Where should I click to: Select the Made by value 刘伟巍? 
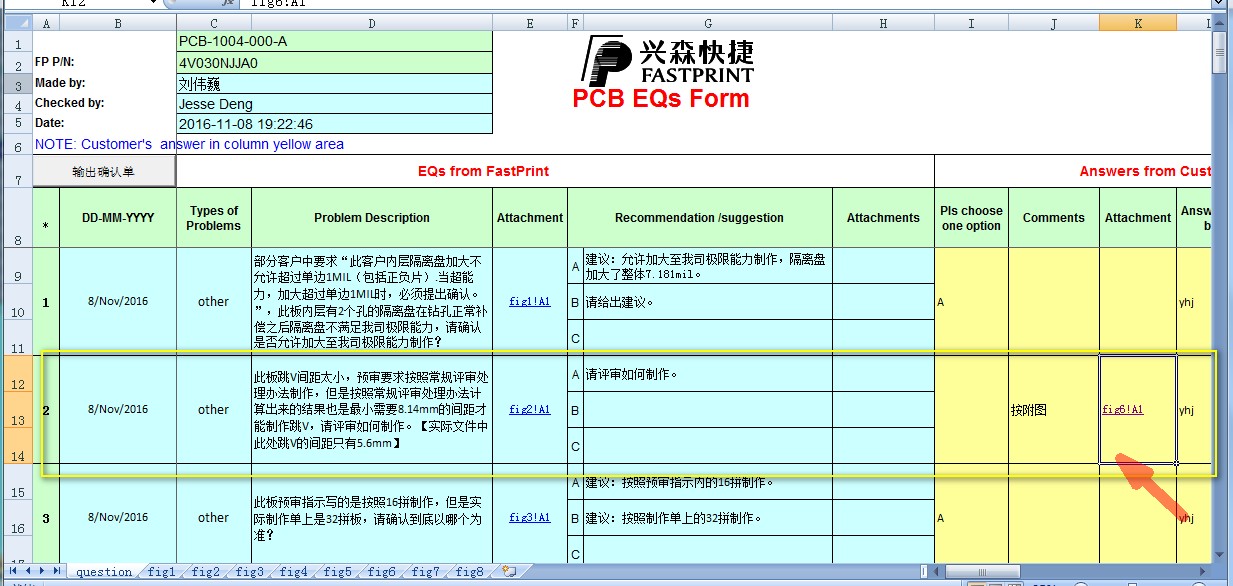pyautogui.click(x=334, y=84)
